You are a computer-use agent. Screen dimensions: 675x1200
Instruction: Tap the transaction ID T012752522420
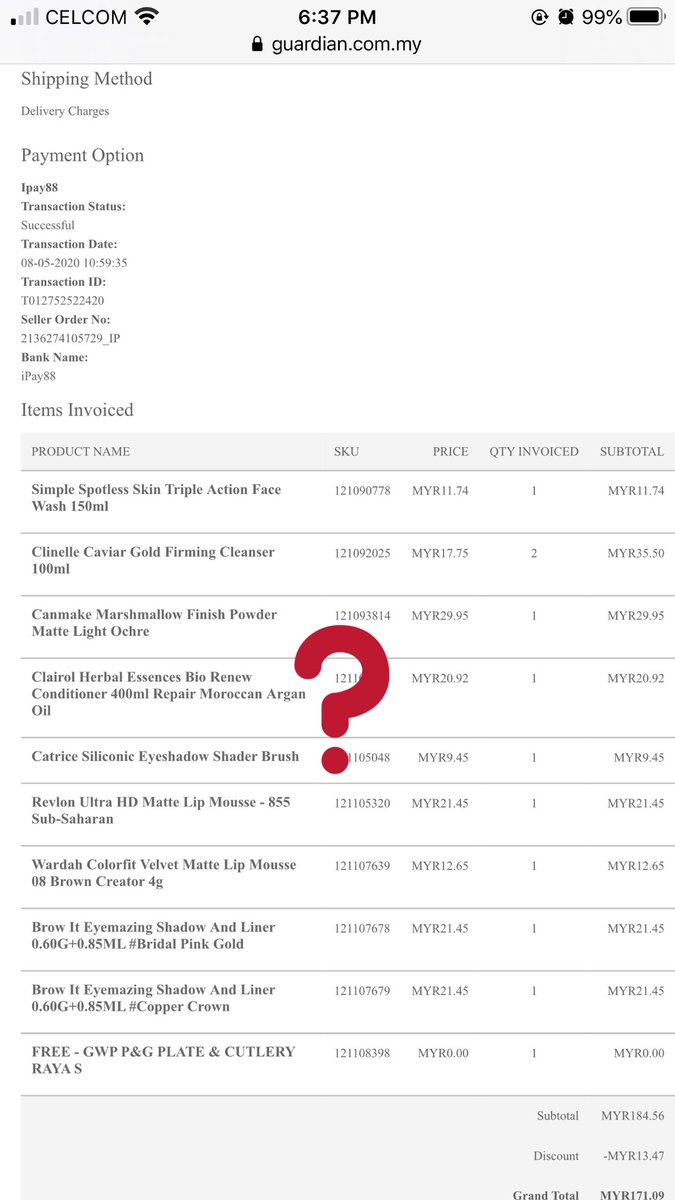(x=63, y=300)
